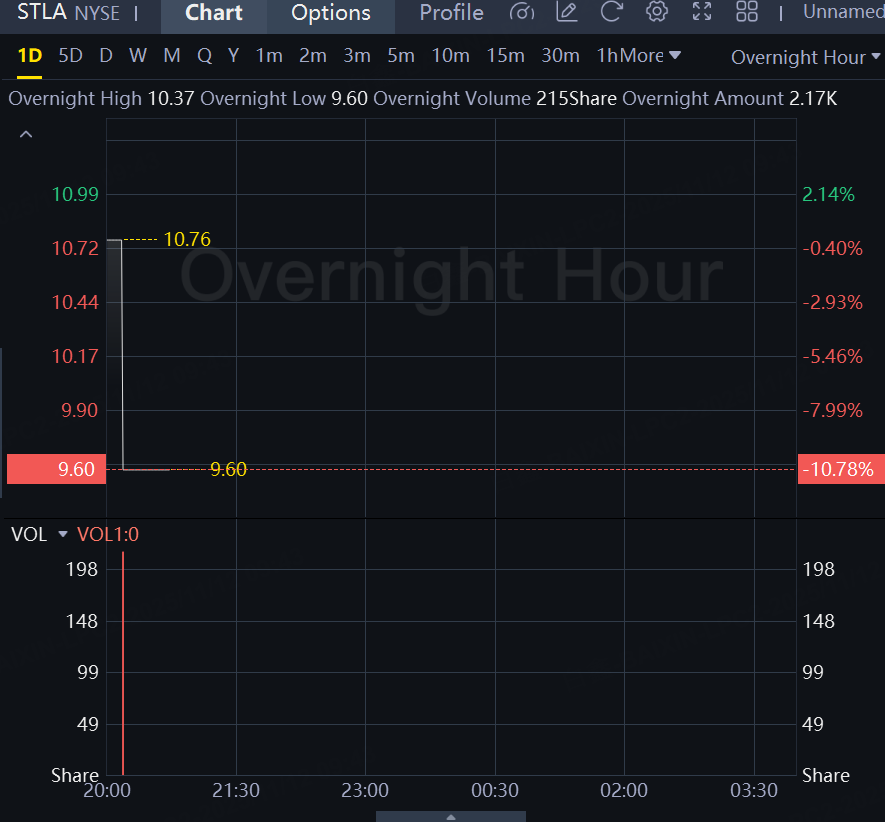Select the 1m interval
Viewport: 885px width, 822px height.
coord(269,55)
